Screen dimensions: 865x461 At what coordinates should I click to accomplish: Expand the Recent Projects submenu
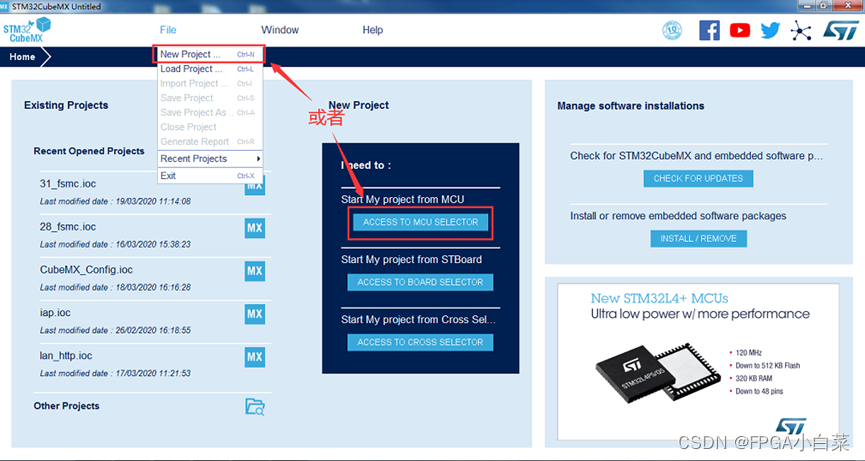click(x=209, y=159)
